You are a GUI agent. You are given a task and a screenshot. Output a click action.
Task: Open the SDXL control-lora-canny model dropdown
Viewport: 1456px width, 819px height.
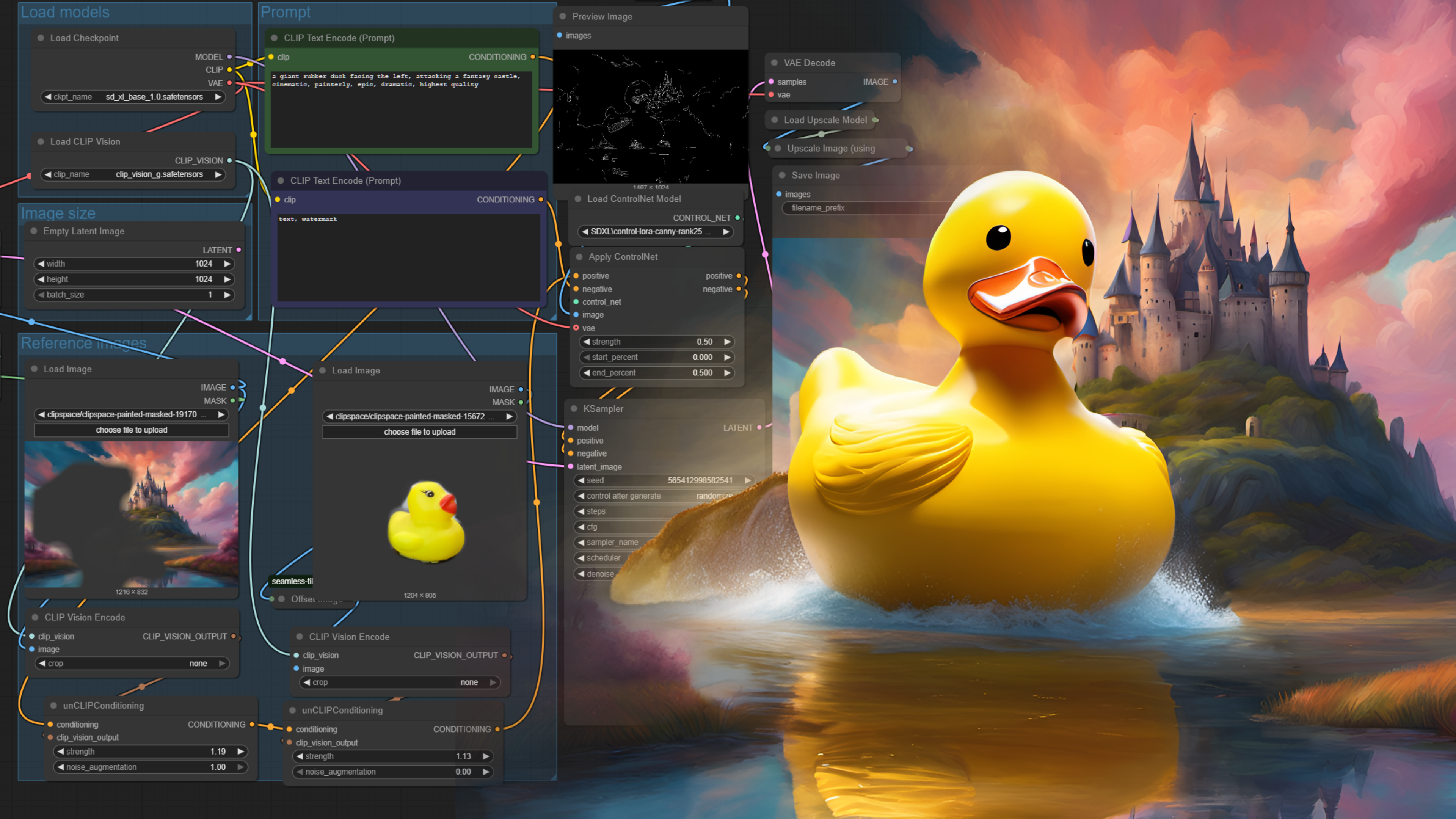(655, 232)
